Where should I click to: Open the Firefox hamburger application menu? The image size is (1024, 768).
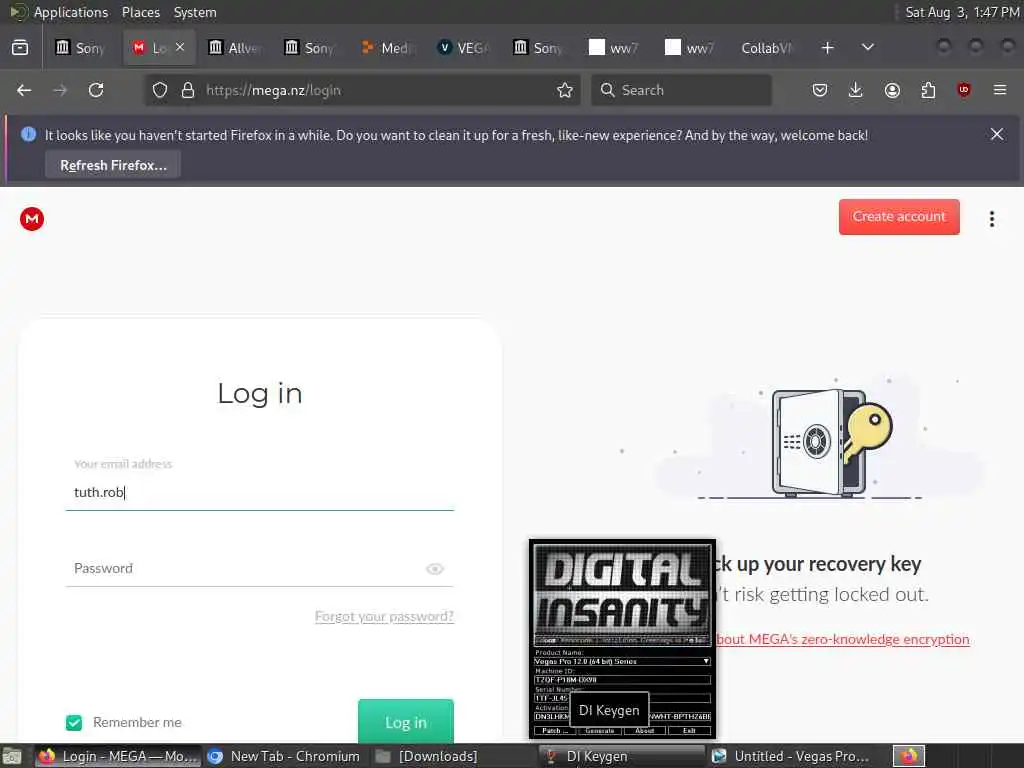[x=1000, y=90]
